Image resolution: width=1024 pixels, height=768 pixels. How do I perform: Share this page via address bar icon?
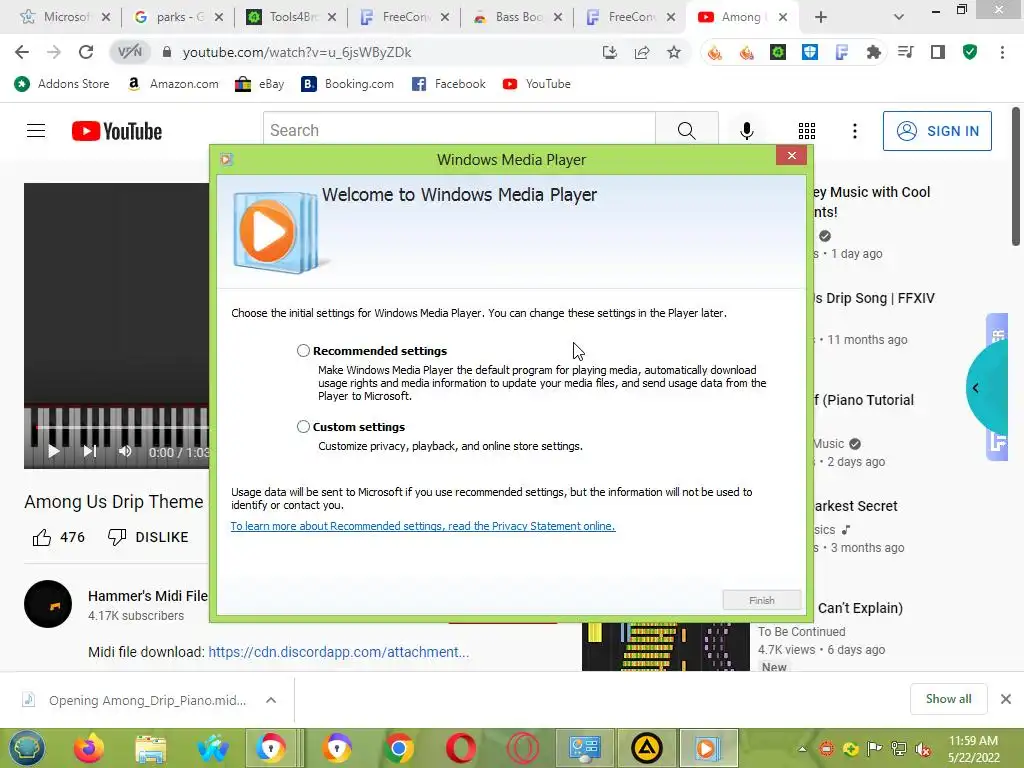(642, 52)
